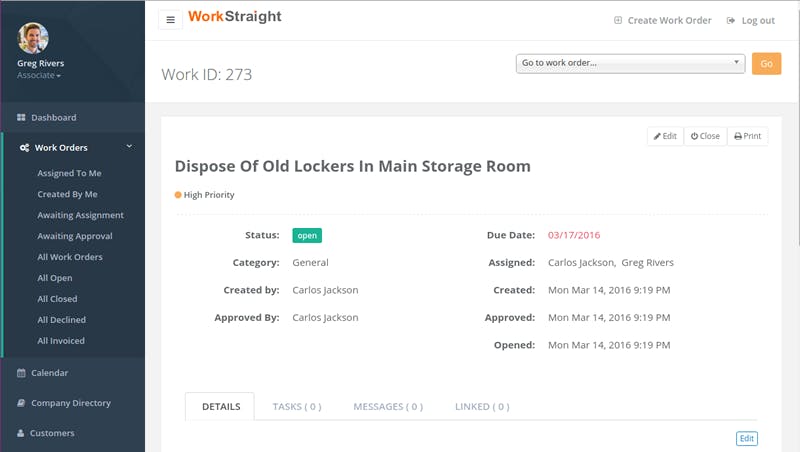Click Greg Rivers profile picture
The image size is (800, 452).
33,38
